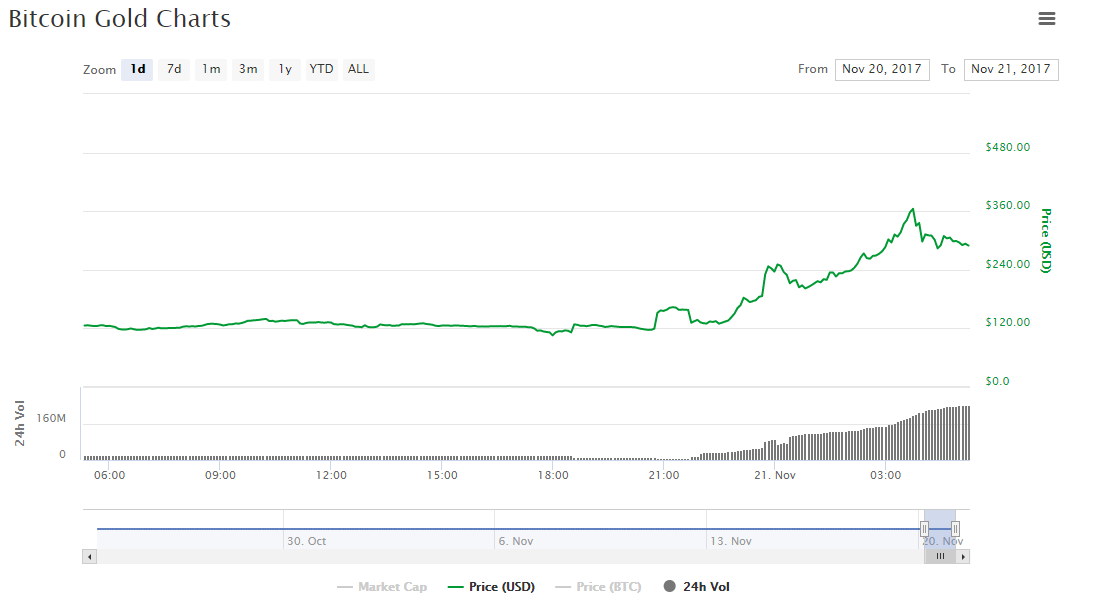Open the From date picker showing Nov 20, 2017

click(x=881, y=69)
